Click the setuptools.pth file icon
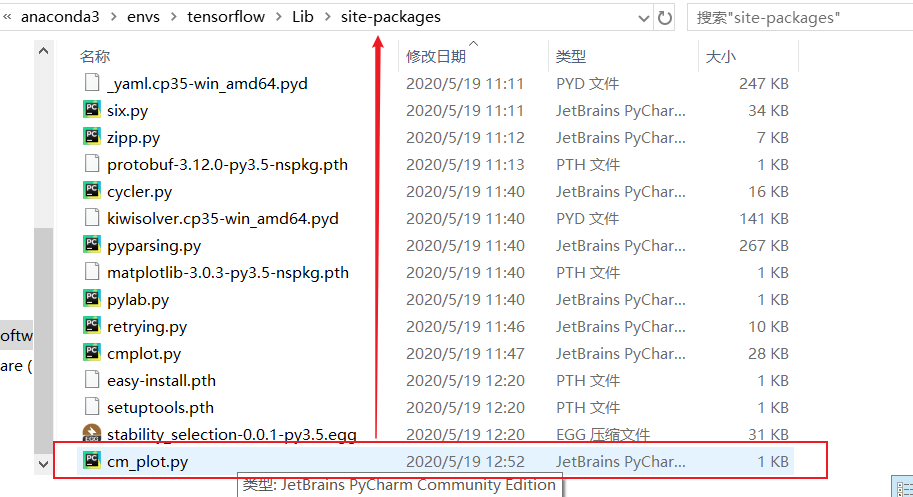Viewport: 913px width, 497px height. [92, 407]
